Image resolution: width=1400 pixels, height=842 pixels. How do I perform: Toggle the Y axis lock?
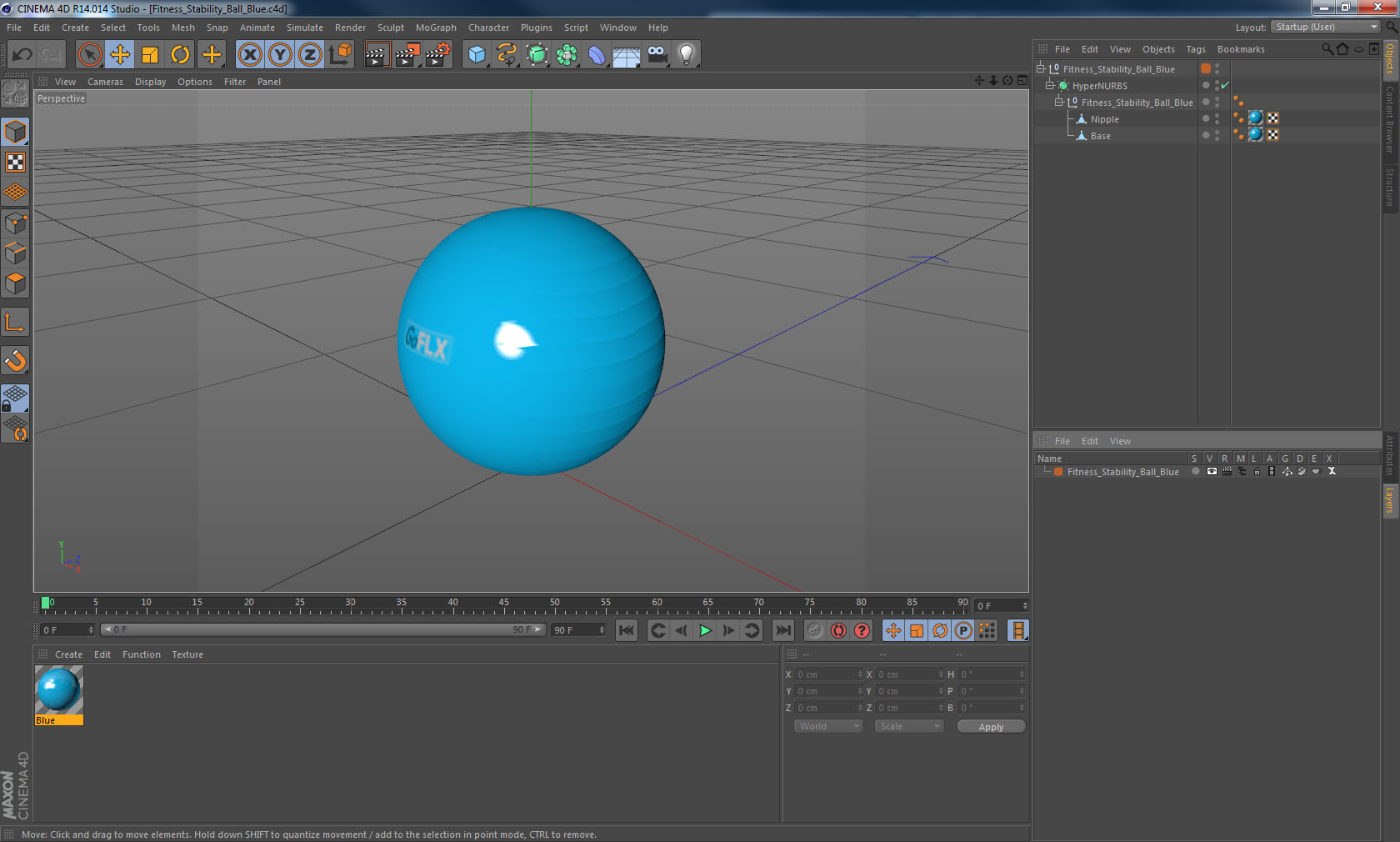point(280,55)
